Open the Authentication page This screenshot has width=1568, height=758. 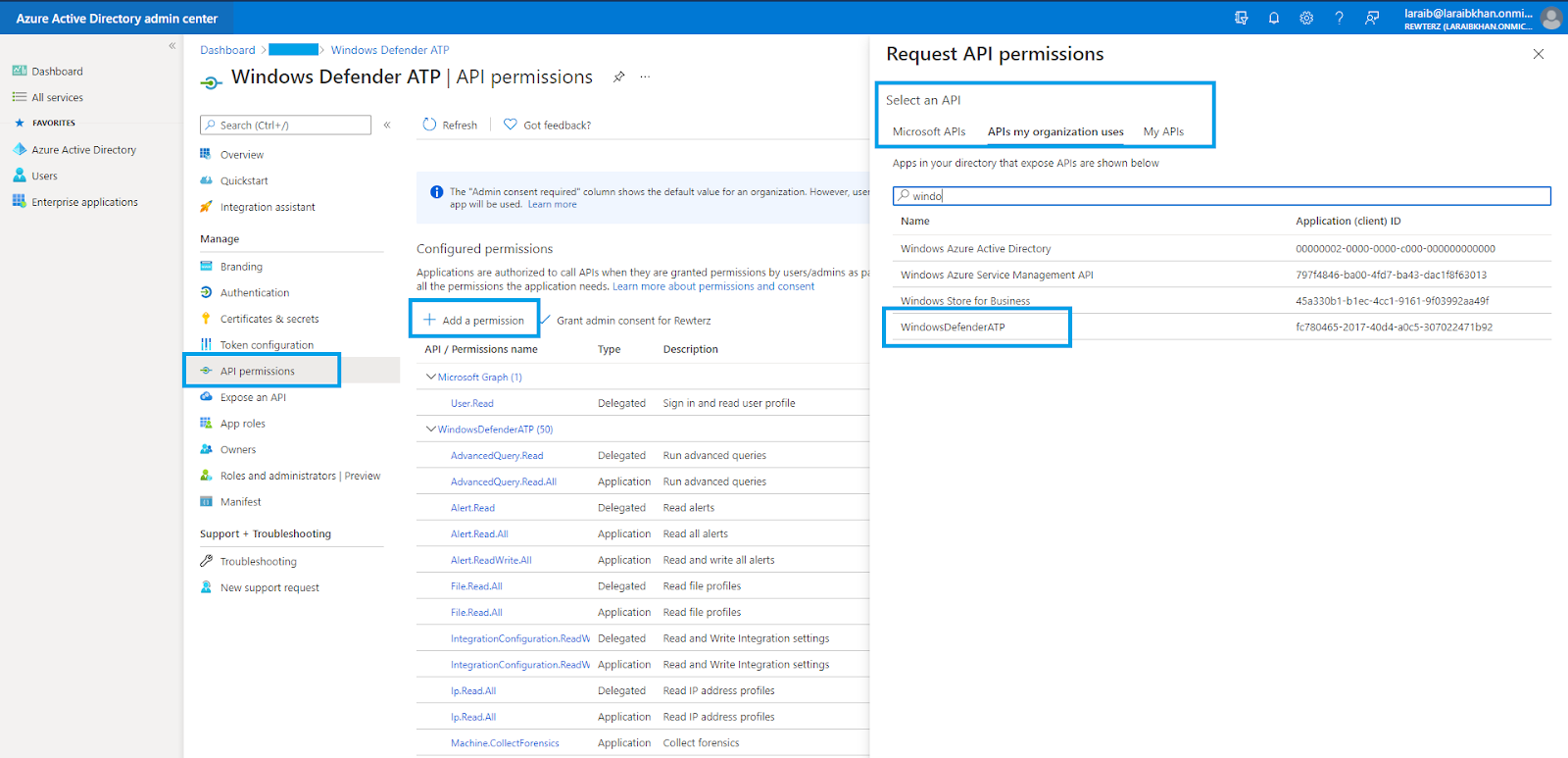(x=255, y=292)
